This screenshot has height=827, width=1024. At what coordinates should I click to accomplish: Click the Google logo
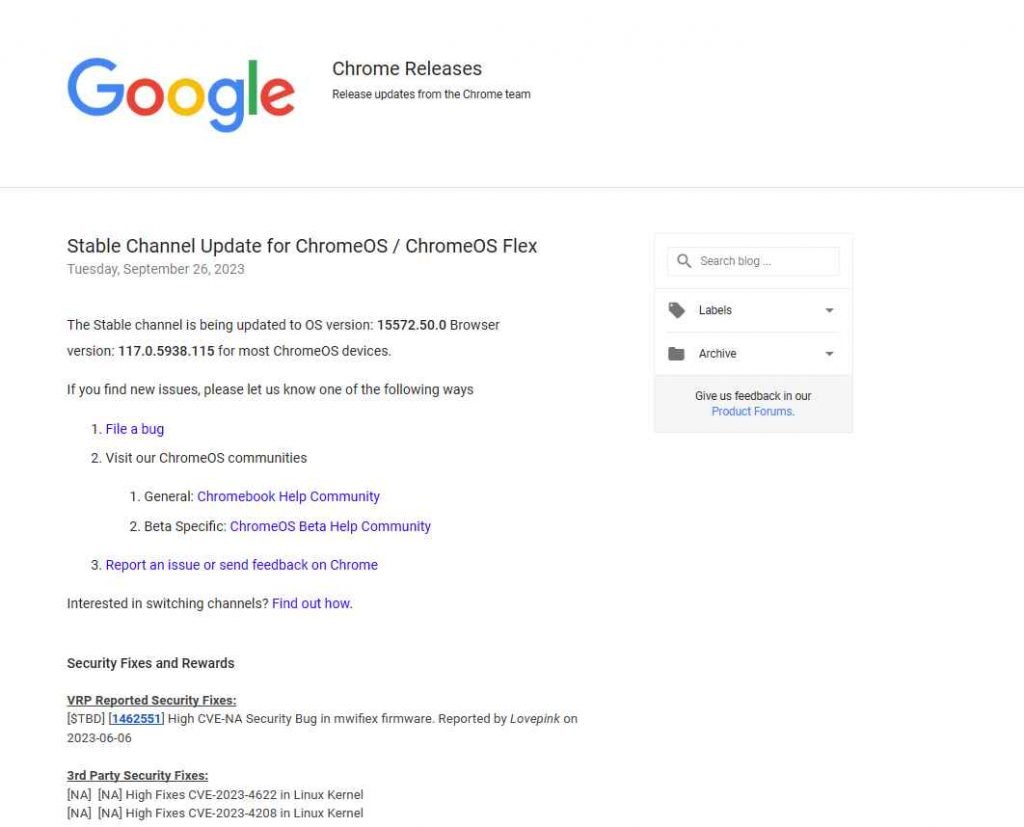click(x=181, y=94)
